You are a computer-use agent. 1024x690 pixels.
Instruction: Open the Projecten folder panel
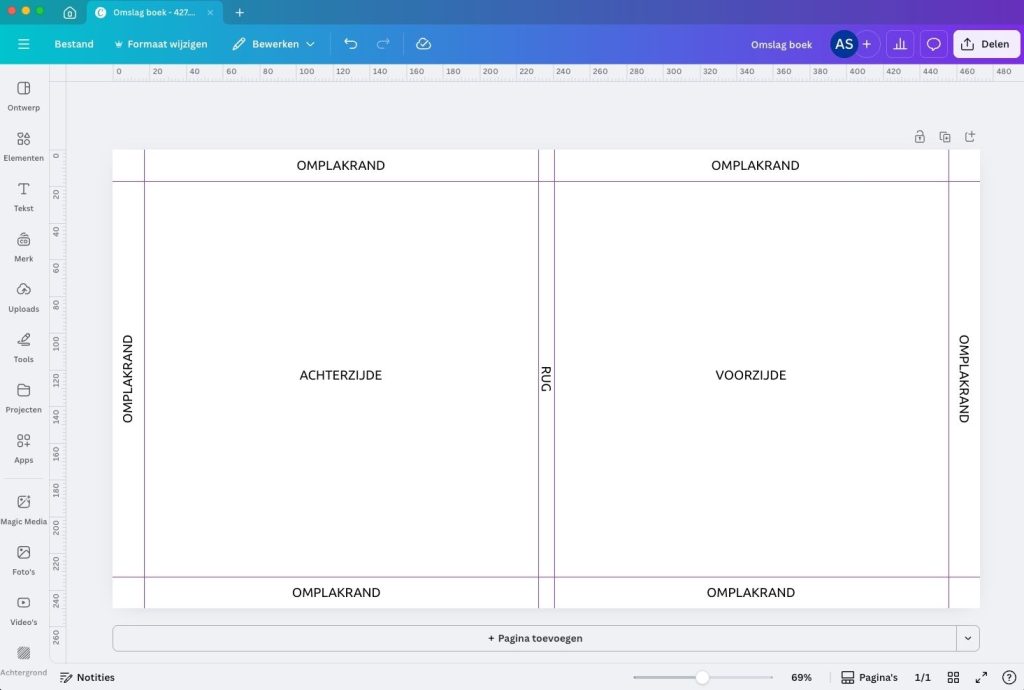click(x=24, y=398)
